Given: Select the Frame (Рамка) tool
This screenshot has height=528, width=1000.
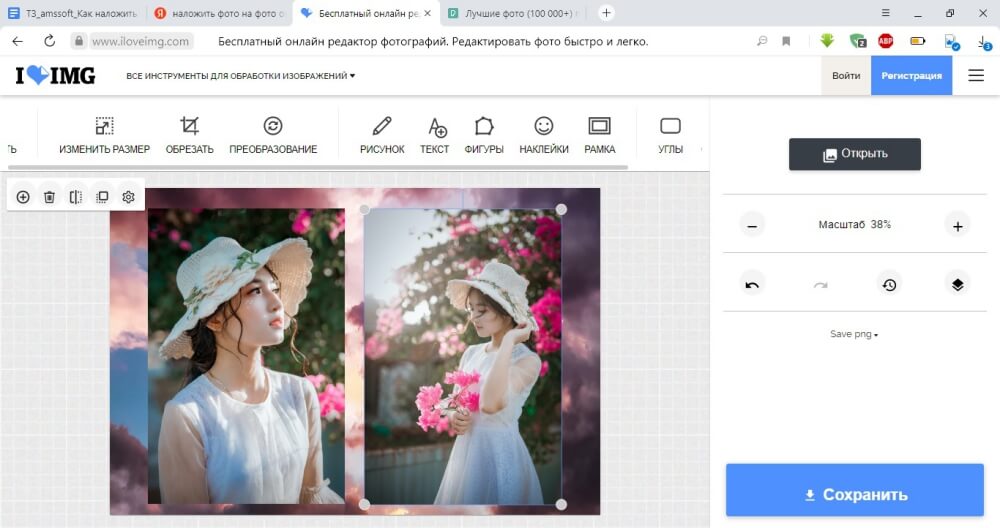Looking at the screenshot, I should pyautogui.click(x=599, y=135).
